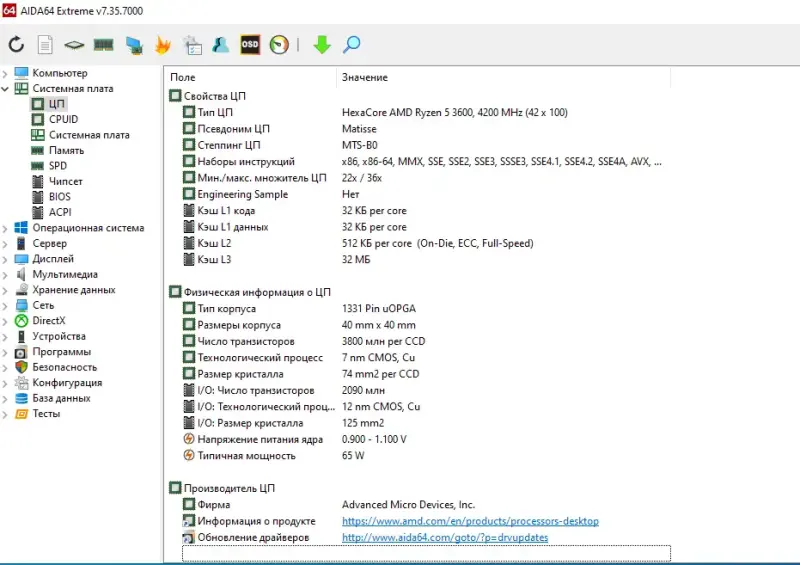800x565 pixels.
Task: Click the value 32 МБ
Action: (x=356, y=259)
